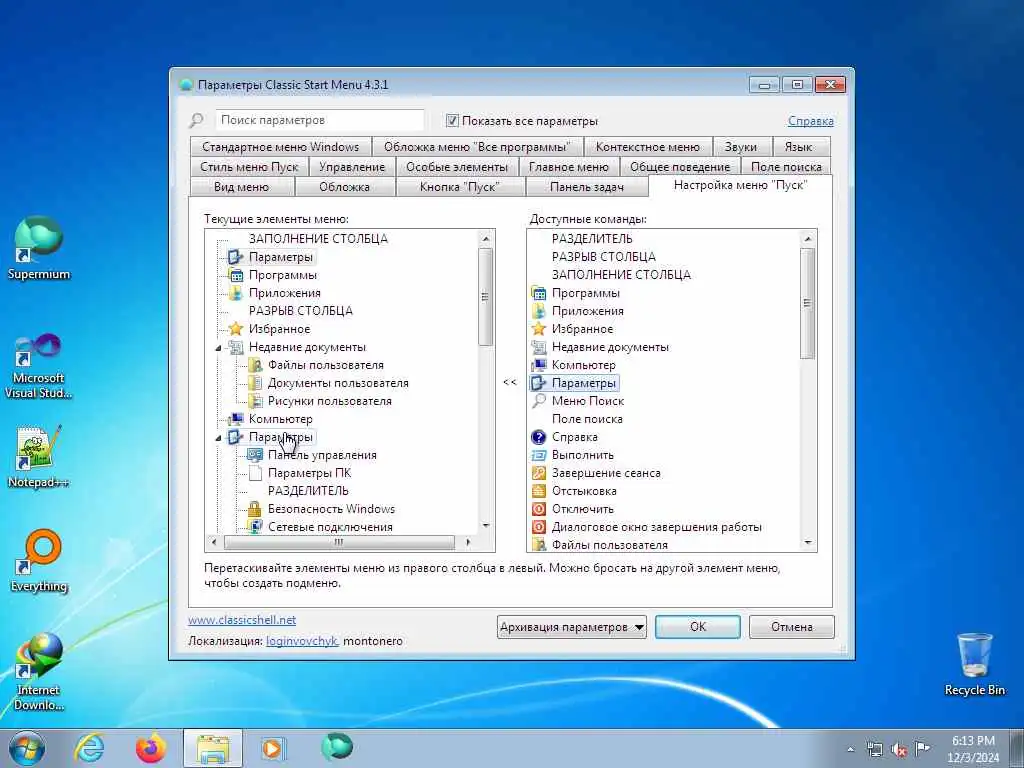Click Отключить power icon in available commands

(x=539, y=509)
